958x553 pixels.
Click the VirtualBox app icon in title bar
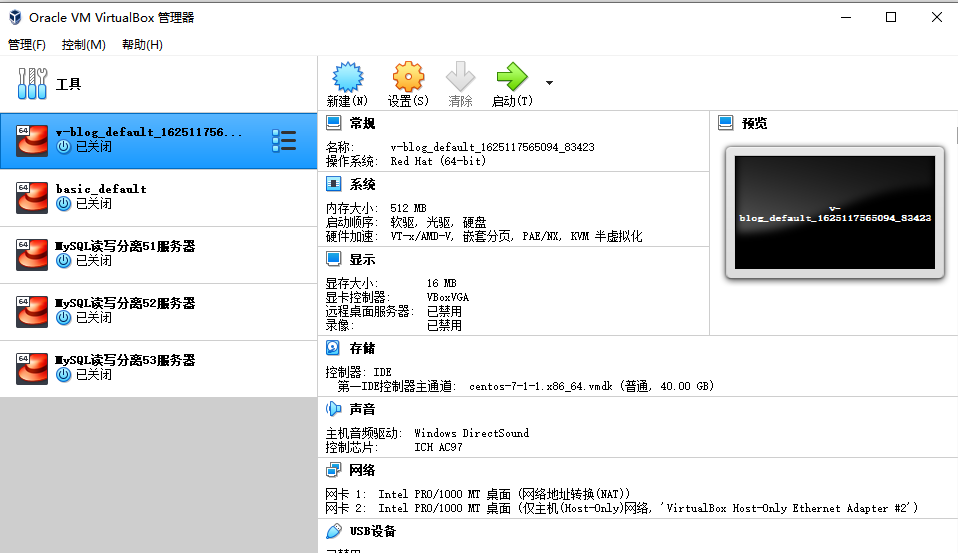point(15,17)
